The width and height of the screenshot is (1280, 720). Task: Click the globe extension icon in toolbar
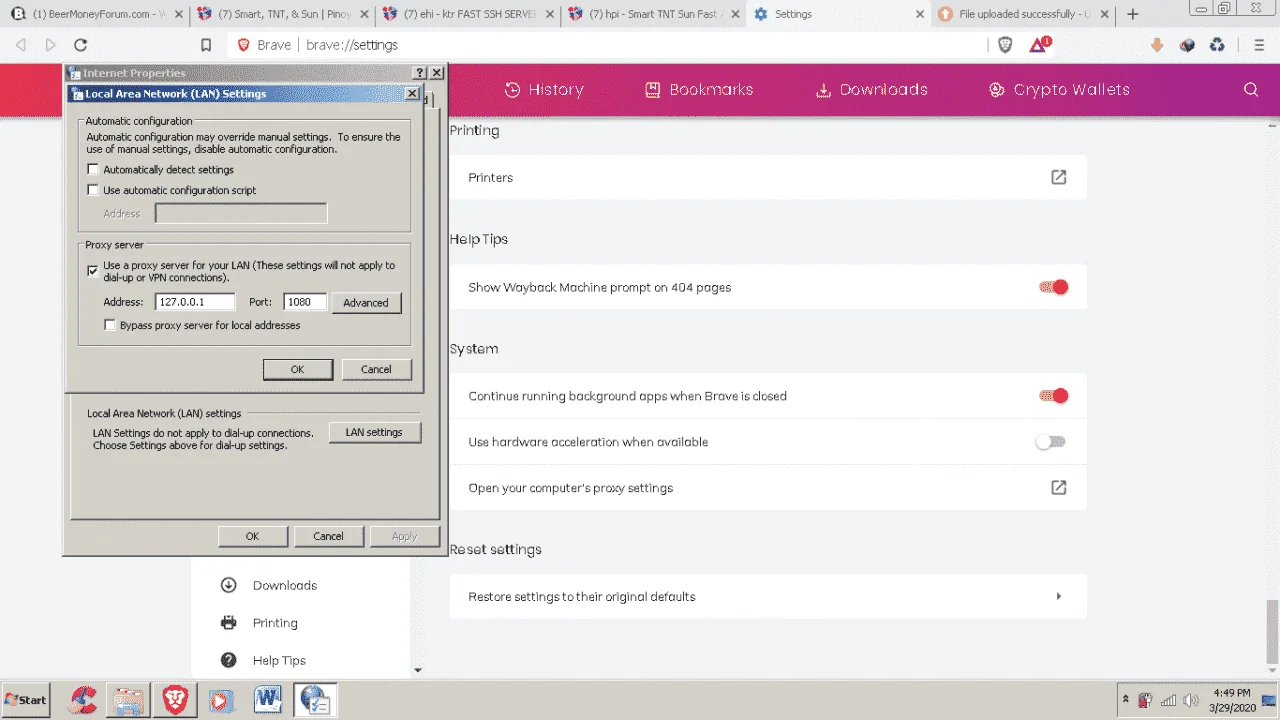[1187, 45]
